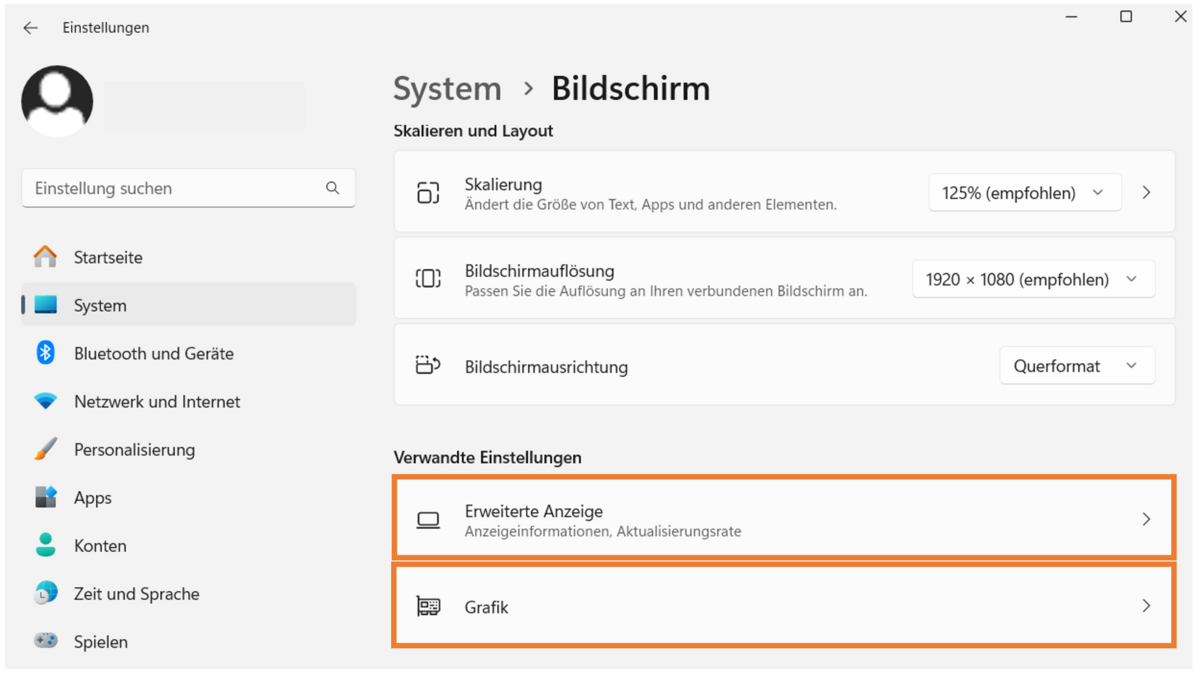Click the System breadcrumb link
The height and width of the screenshot is (675, 1200).
(447, 88)
